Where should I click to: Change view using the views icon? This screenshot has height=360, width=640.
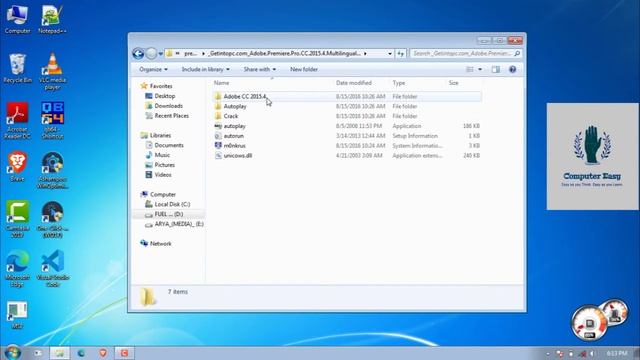[470, 69]
